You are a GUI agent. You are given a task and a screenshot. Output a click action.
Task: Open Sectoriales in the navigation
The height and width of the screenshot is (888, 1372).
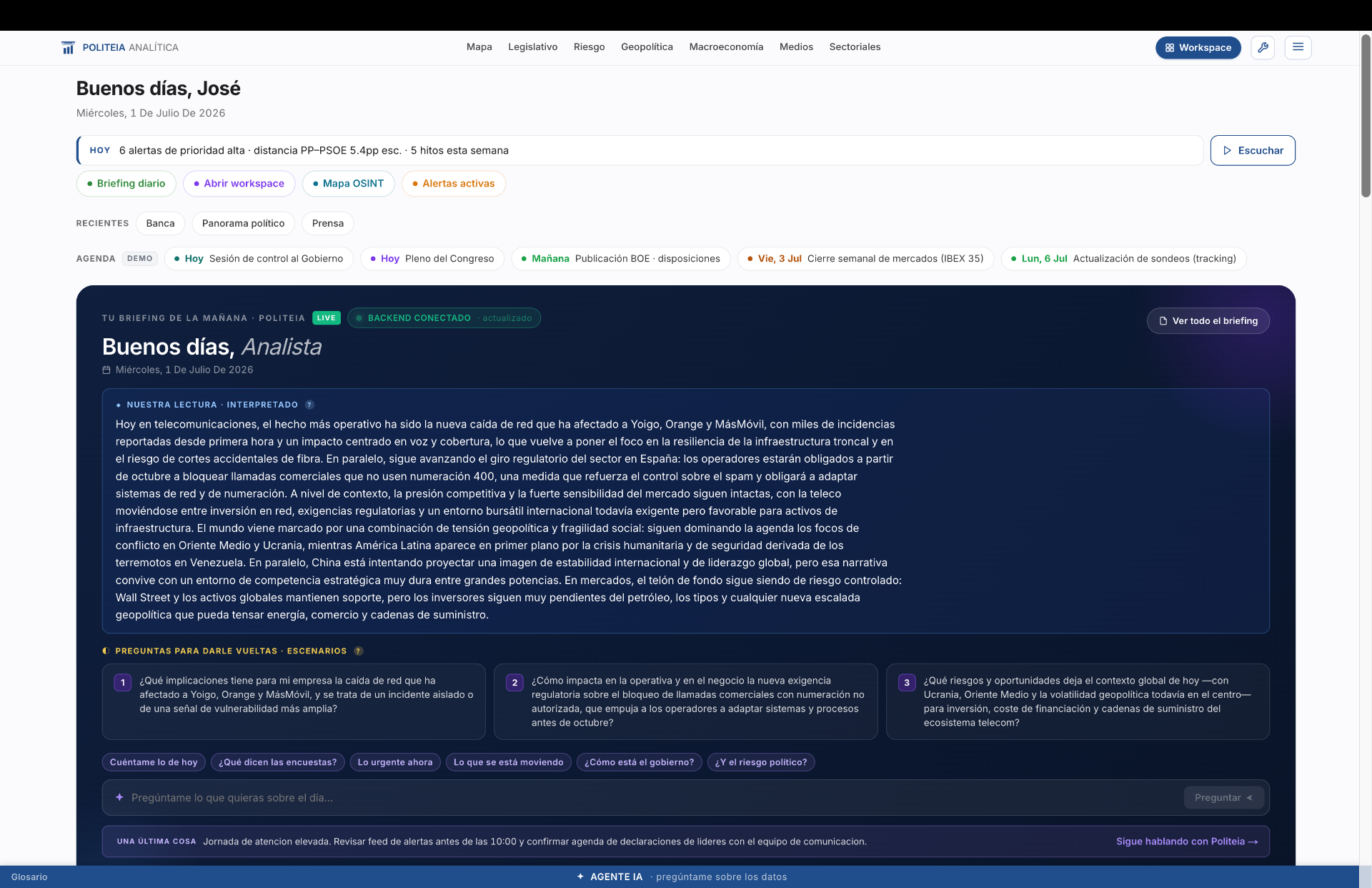tap(855, 46)
